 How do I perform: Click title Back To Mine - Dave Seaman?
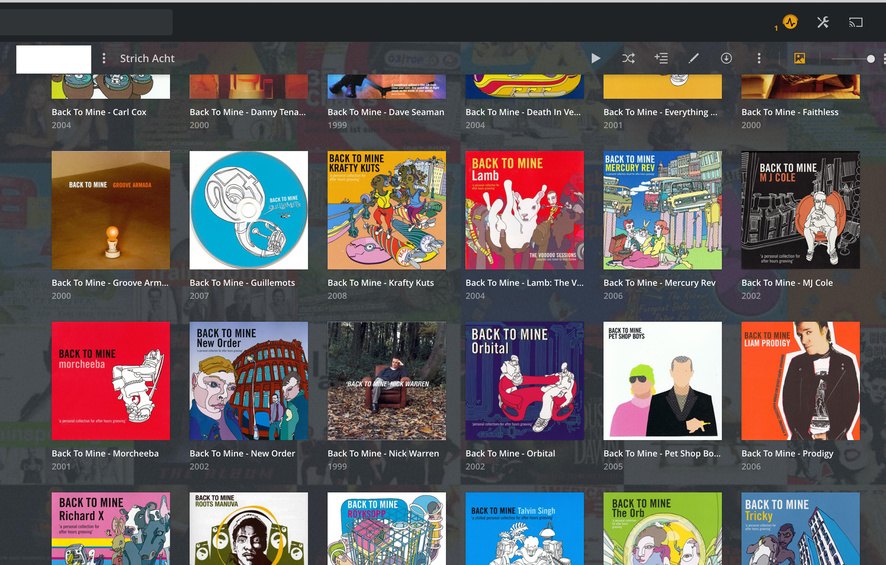tap(386, 112)
